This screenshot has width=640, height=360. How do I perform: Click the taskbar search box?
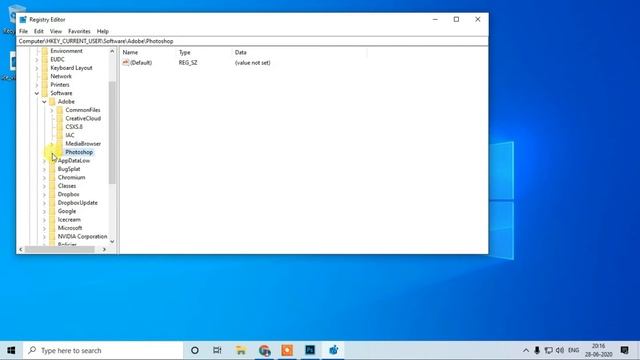(102, 350)
